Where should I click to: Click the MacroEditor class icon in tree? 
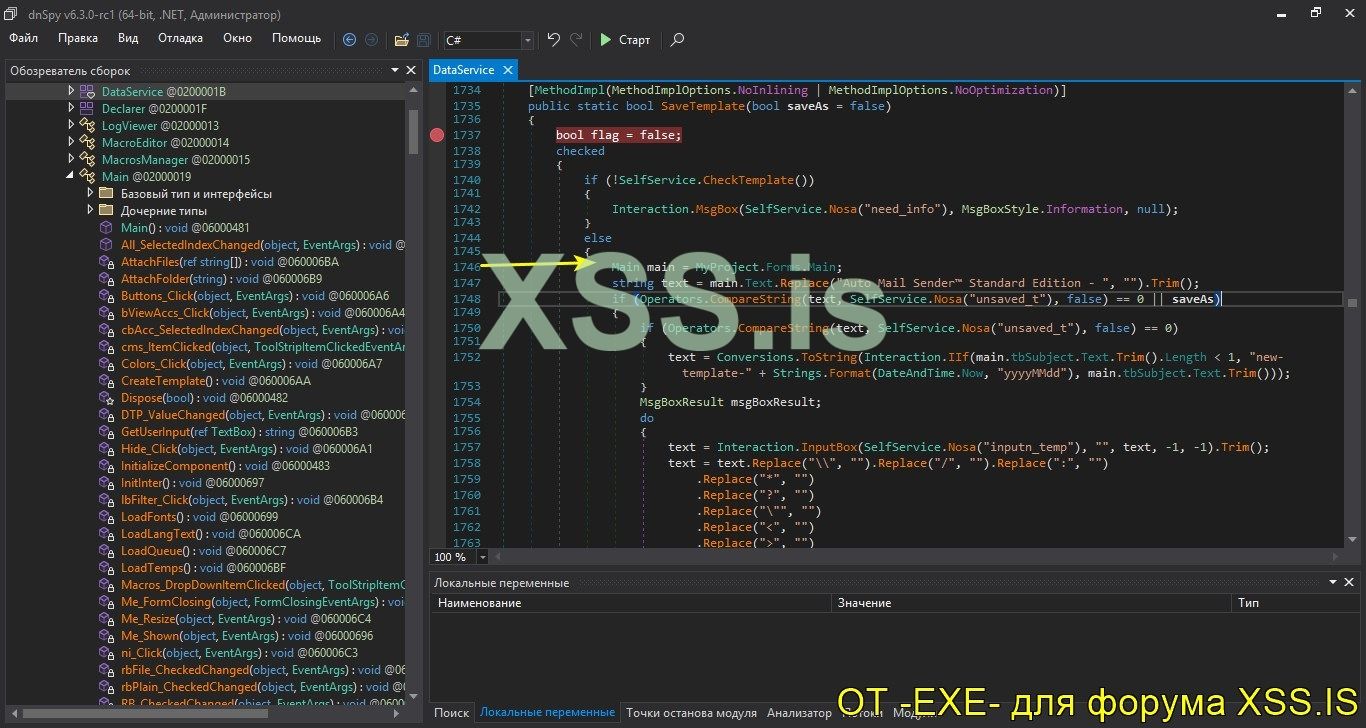point(87,142)
